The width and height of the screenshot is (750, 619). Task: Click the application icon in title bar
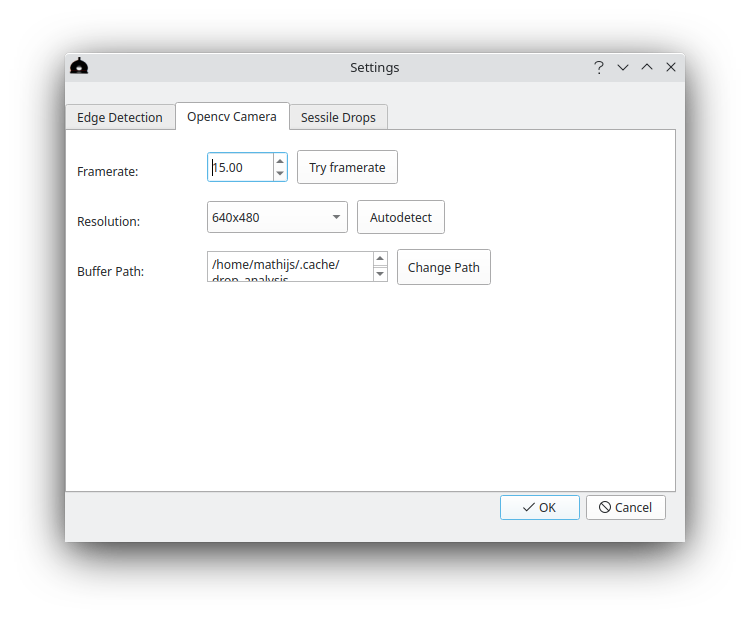(79, 66)
